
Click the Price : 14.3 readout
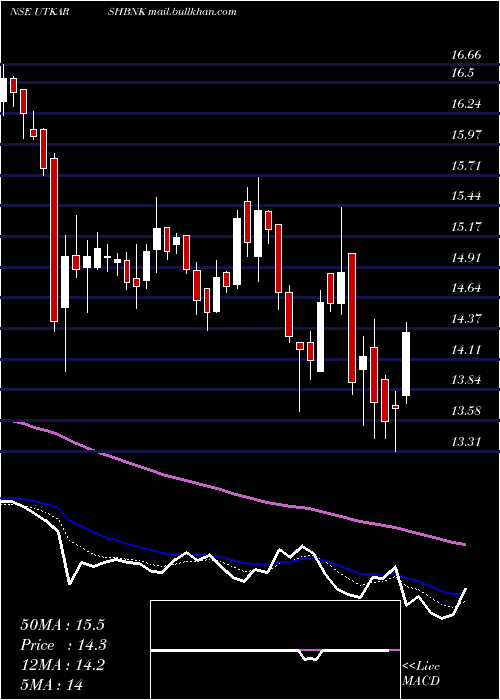pyautogui.click(x=63, y=645)
